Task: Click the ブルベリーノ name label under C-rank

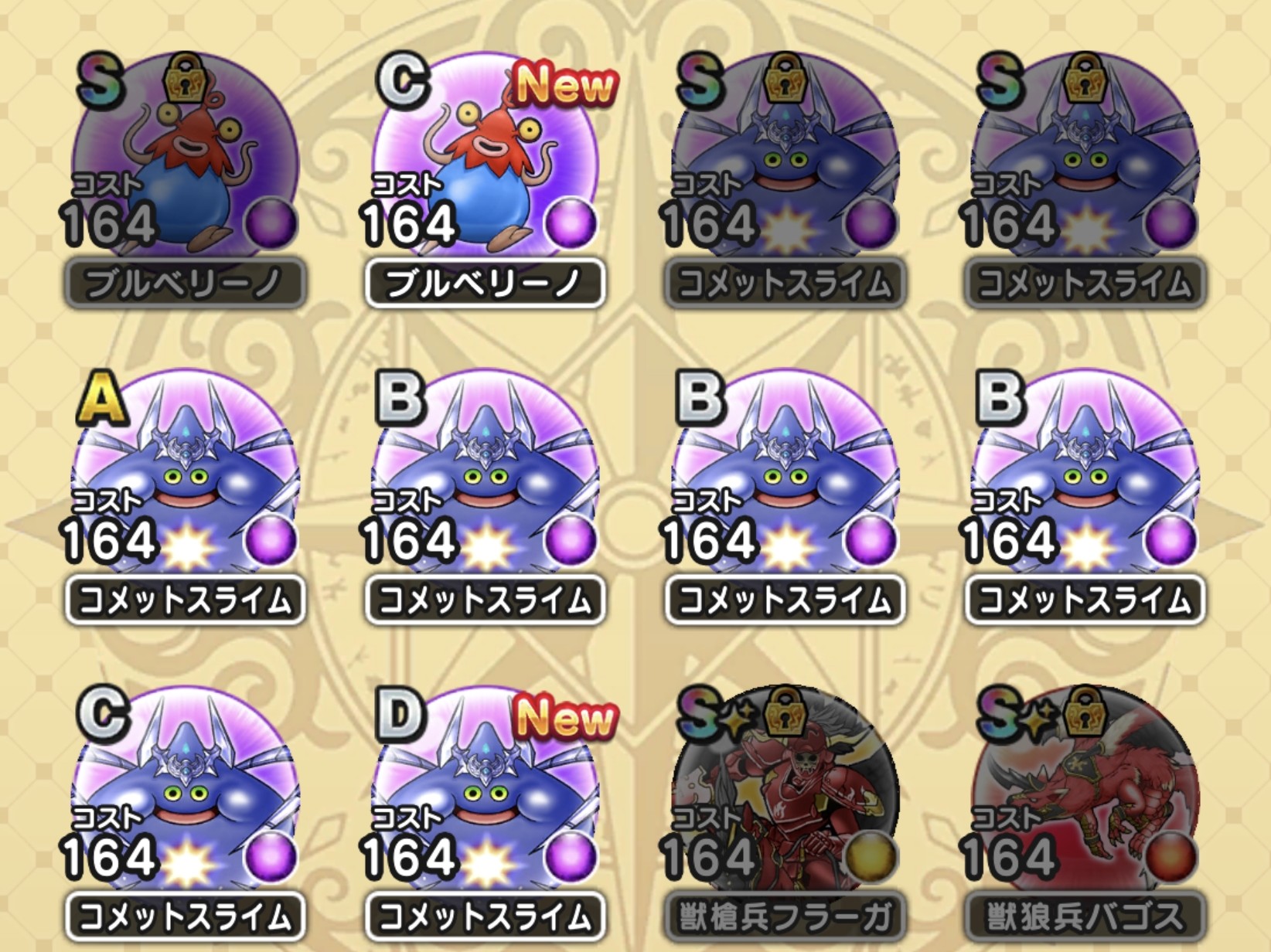Action: pos(485,284)
